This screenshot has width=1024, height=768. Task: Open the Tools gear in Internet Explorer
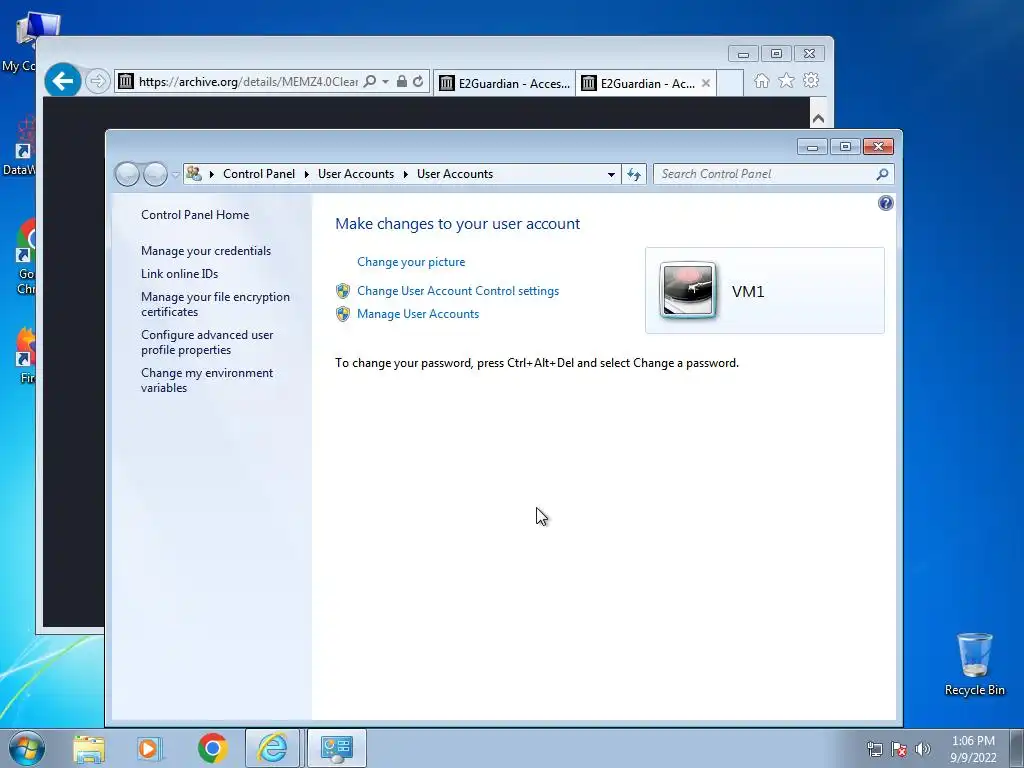[x=811, y=80]
